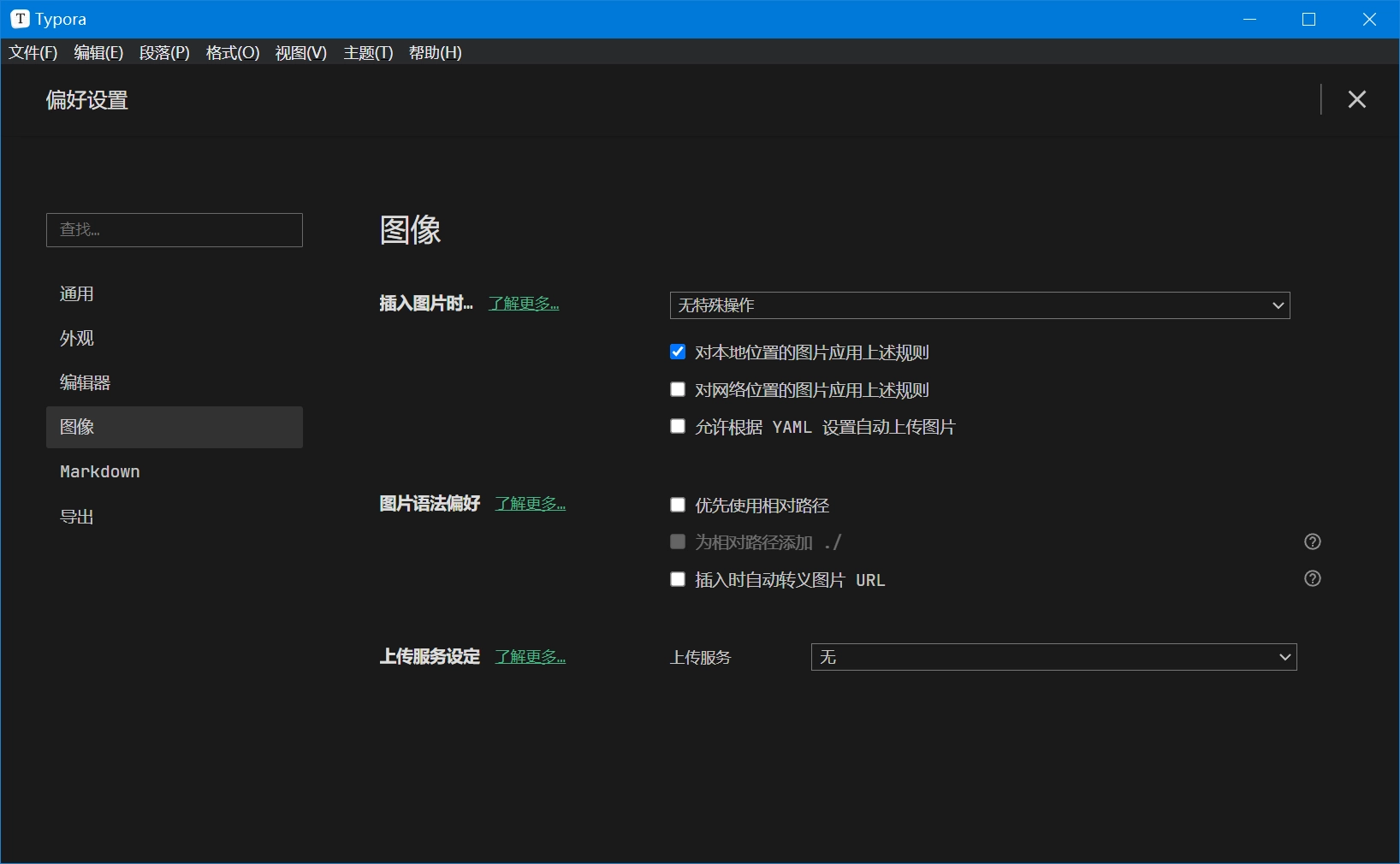
Task: Open the 文件(F) menu
Action: click(33, 52)
